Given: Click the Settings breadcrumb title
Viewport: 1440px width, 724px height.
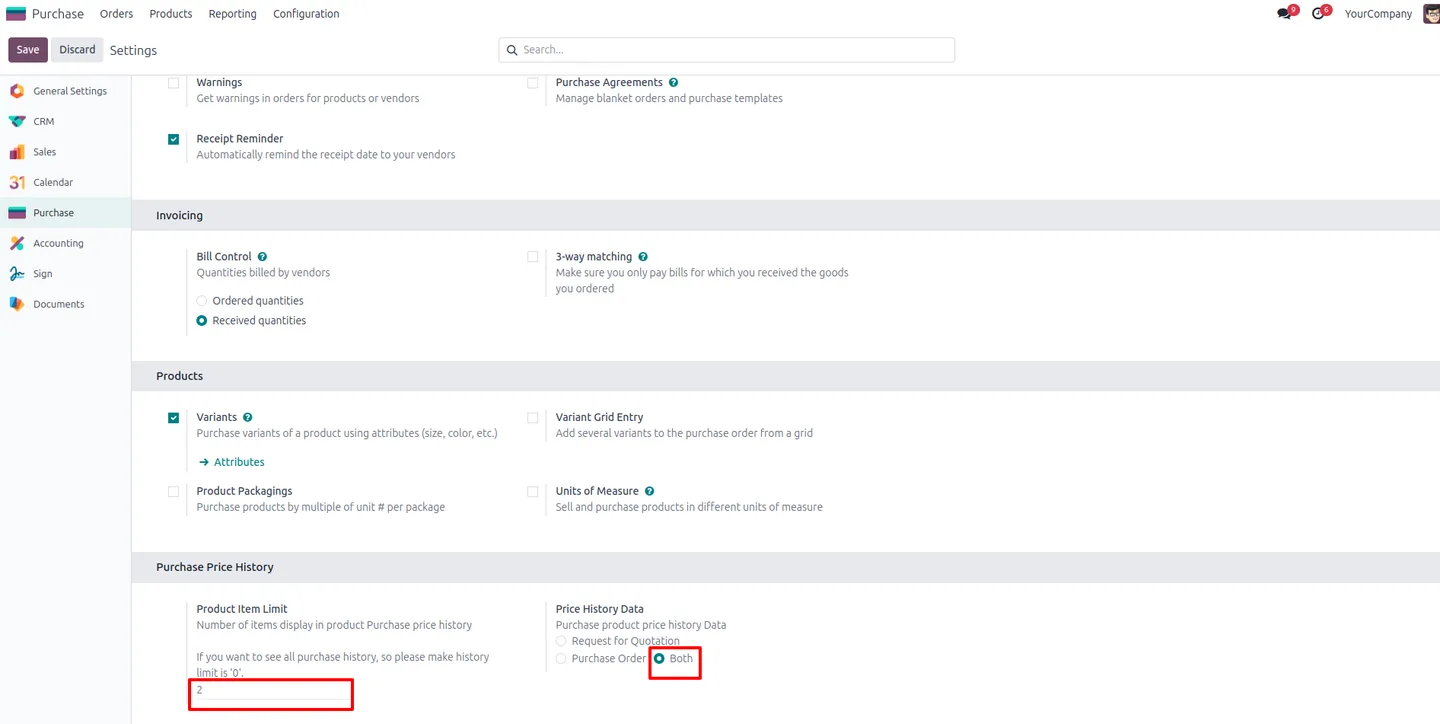Looking at the screenshot, I should [133, 50].
